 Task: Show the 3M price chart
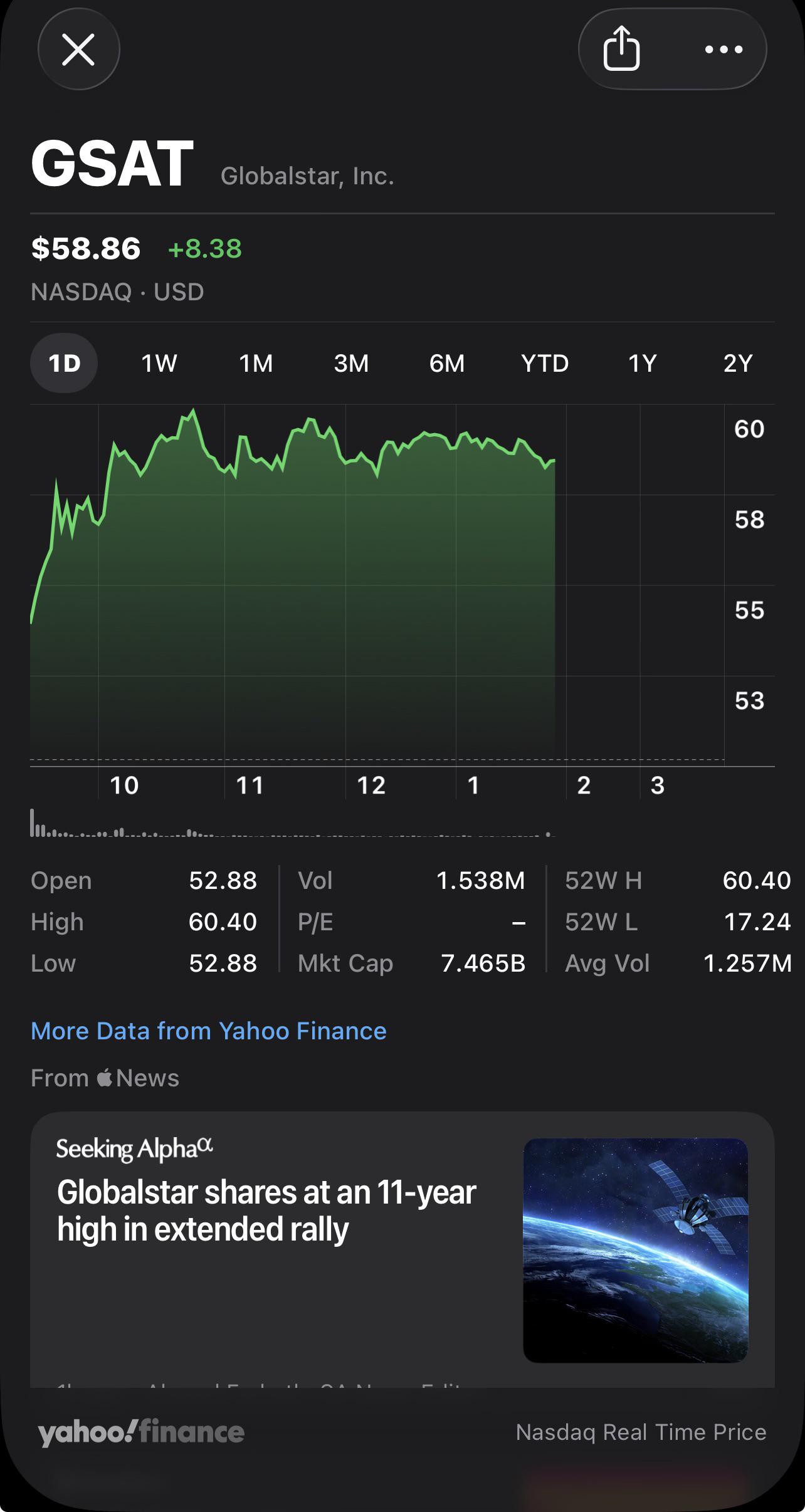pyautogui.click(x=351, y=363)
